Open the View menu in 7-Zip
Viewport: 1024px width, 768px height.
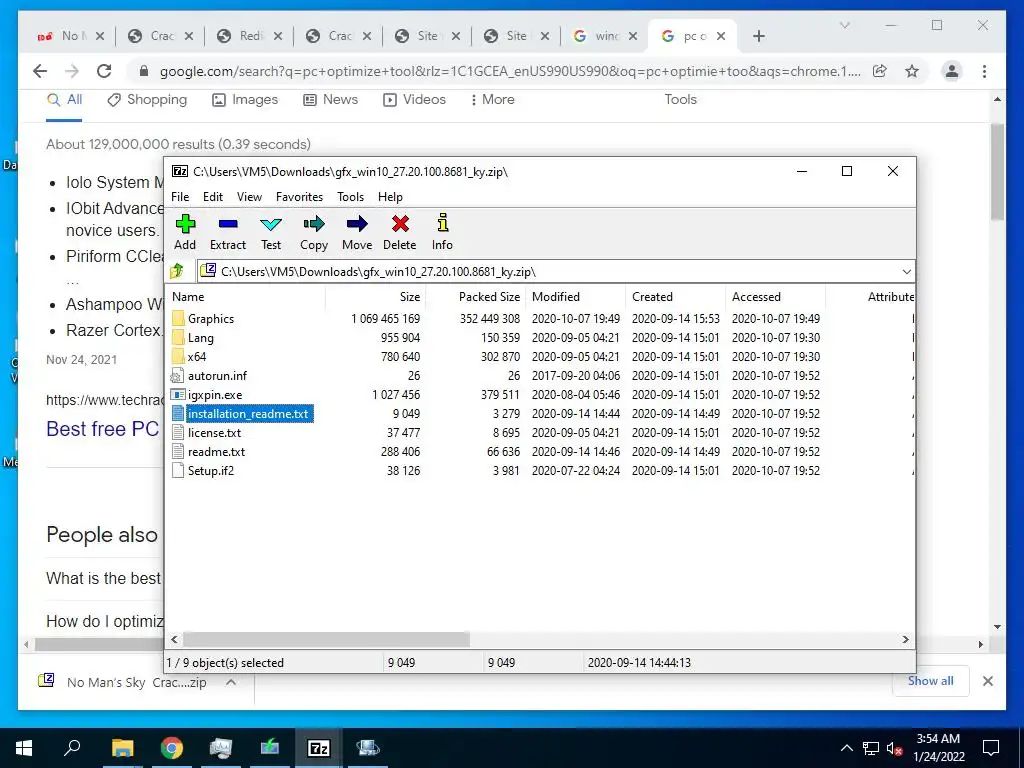coord(249,197)
